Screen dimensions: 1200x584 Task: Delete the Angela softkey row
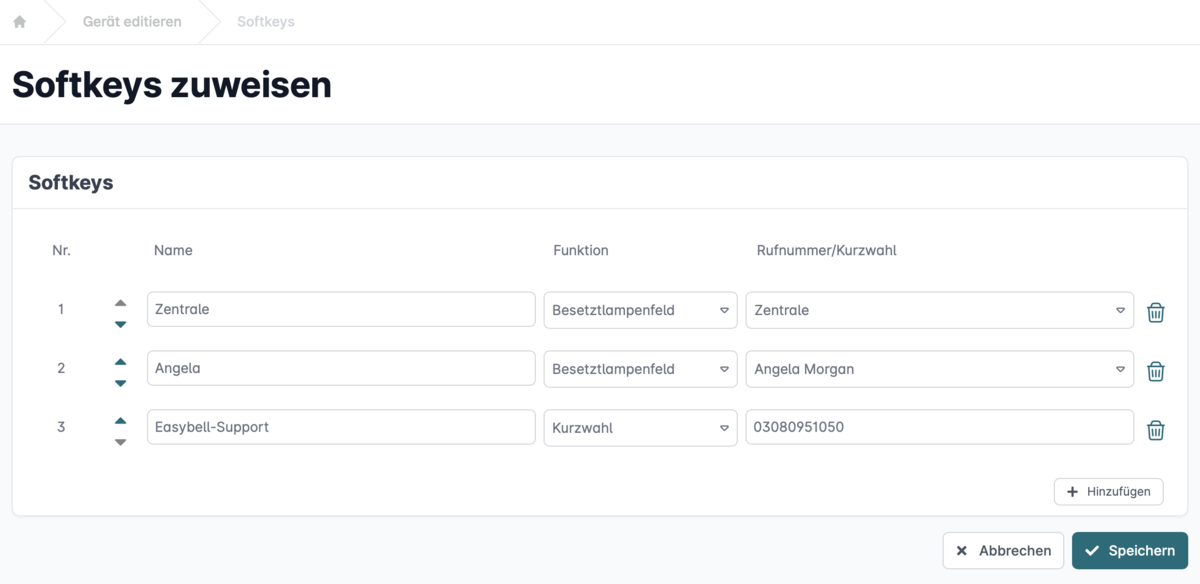[1155, 371]
